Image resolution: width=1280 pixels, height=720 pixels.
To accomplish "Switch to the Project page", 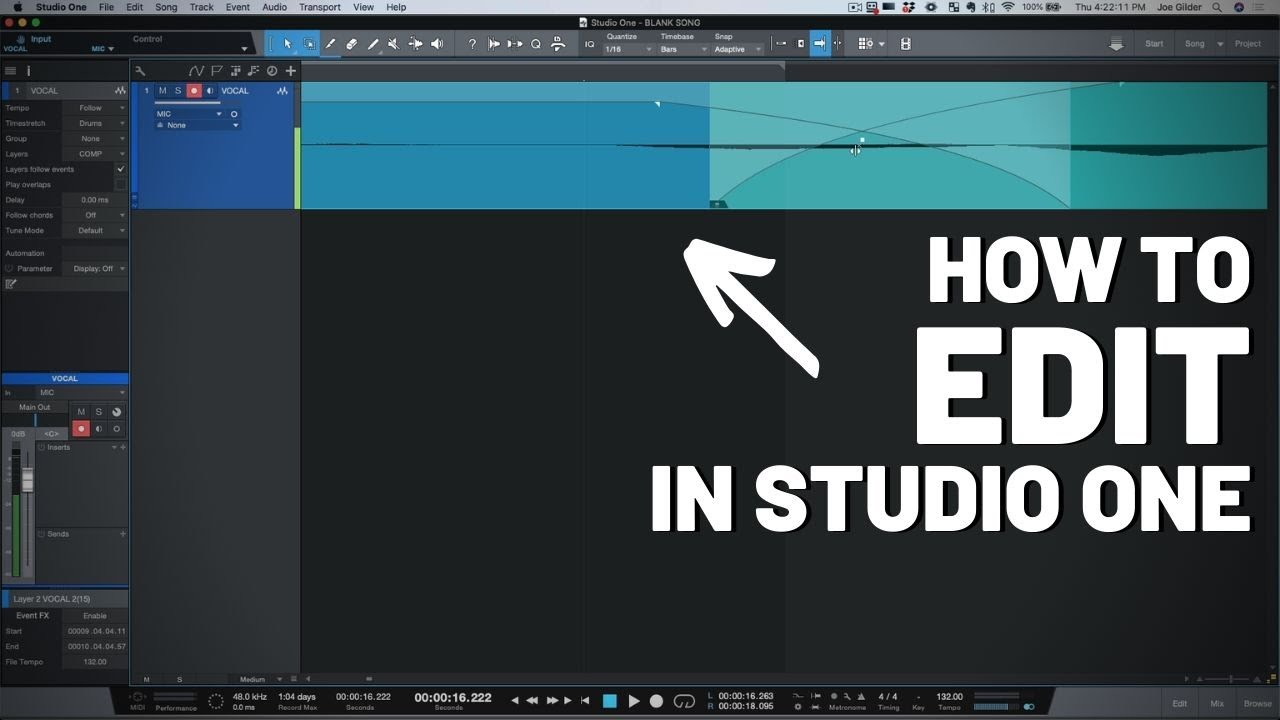I will [x=1248, y=44].
